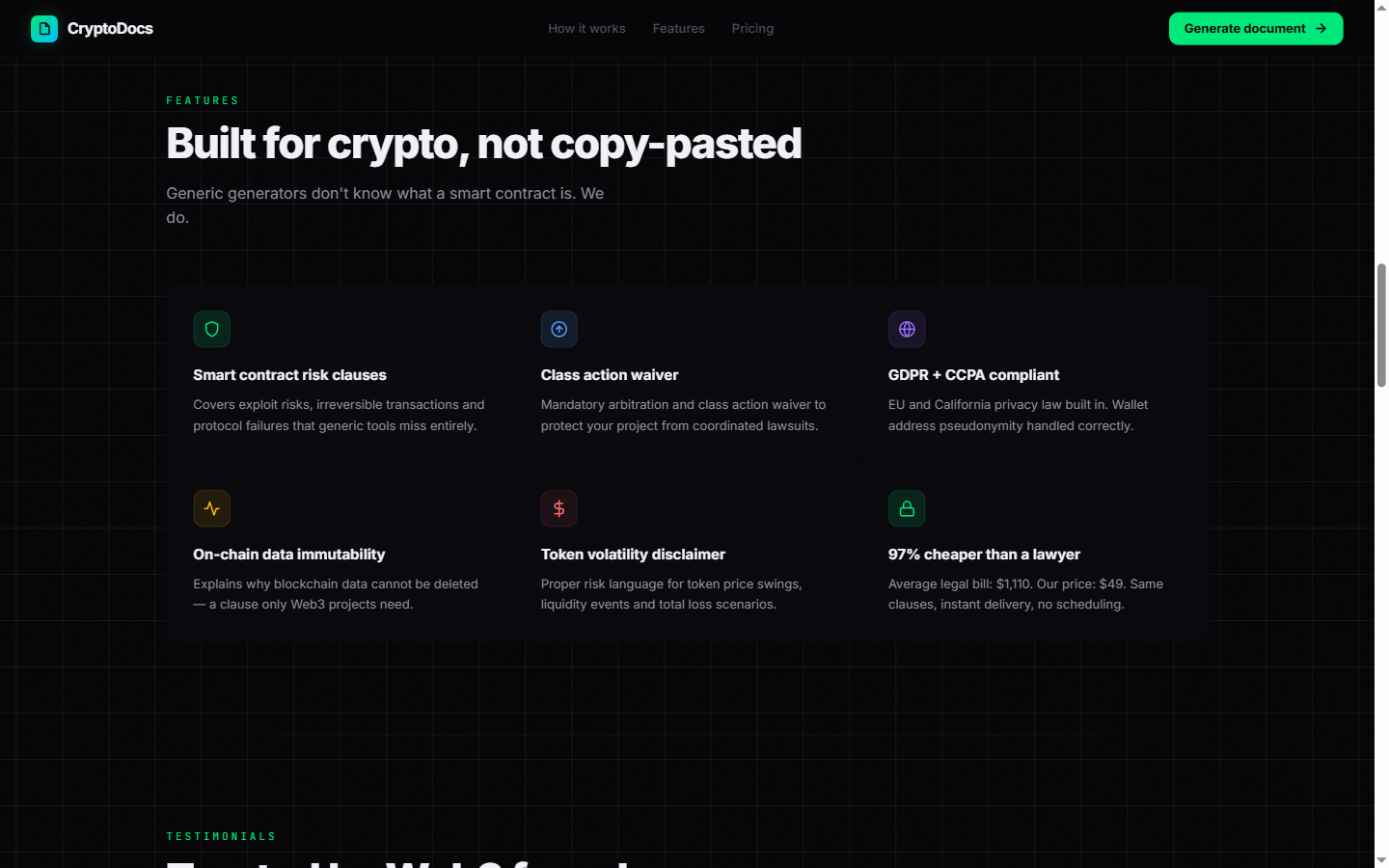This screenshot has width=1389, height=868.
Task: Click the TESTIMONIALS section label
Action: click(221, 835)
